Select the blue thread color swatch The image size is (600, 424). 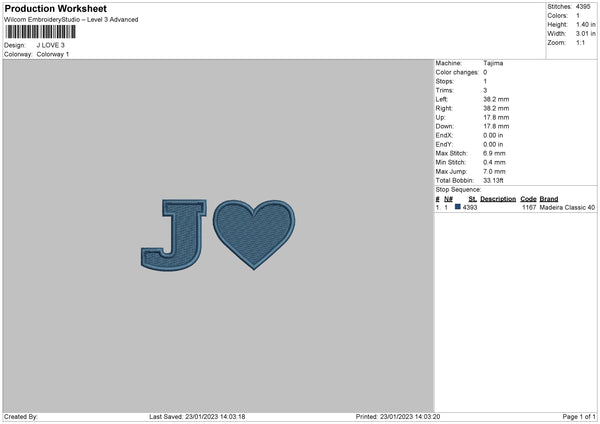pyautogui.click(x=458, y=207)
